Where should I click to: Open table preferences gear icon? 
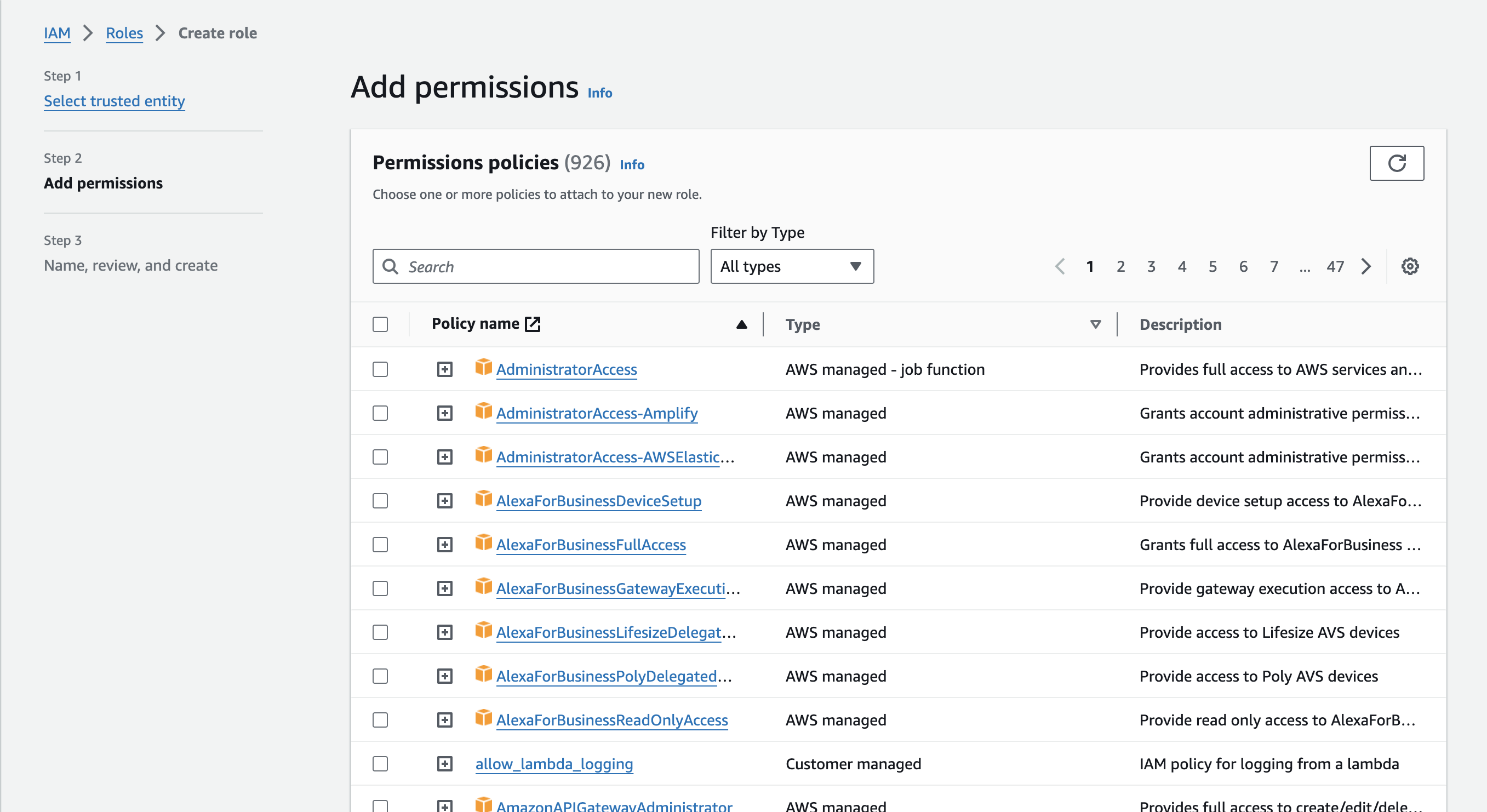tap(1410, 266)
